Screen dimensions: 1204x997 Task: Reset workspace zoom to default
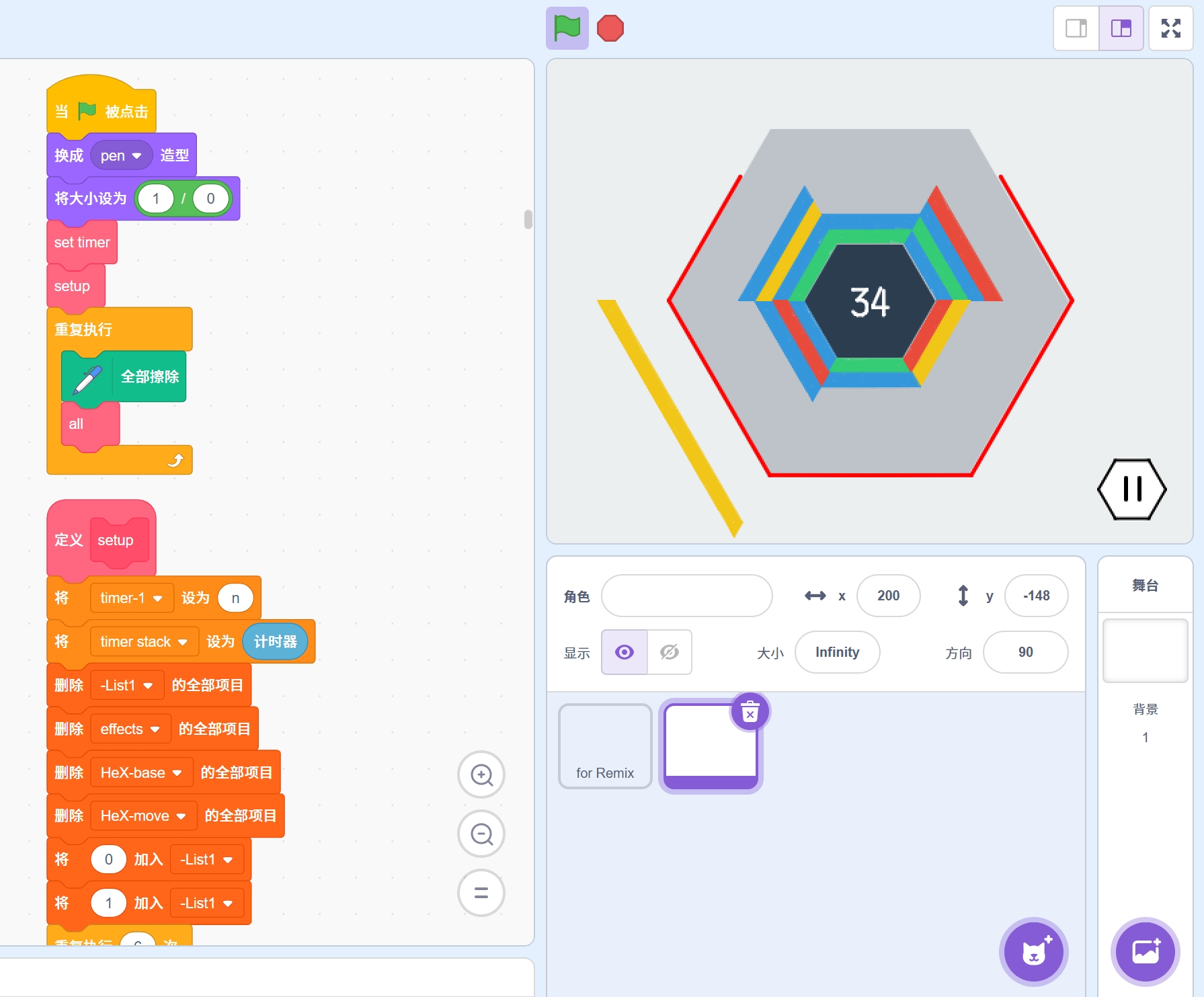pos(481,893)
